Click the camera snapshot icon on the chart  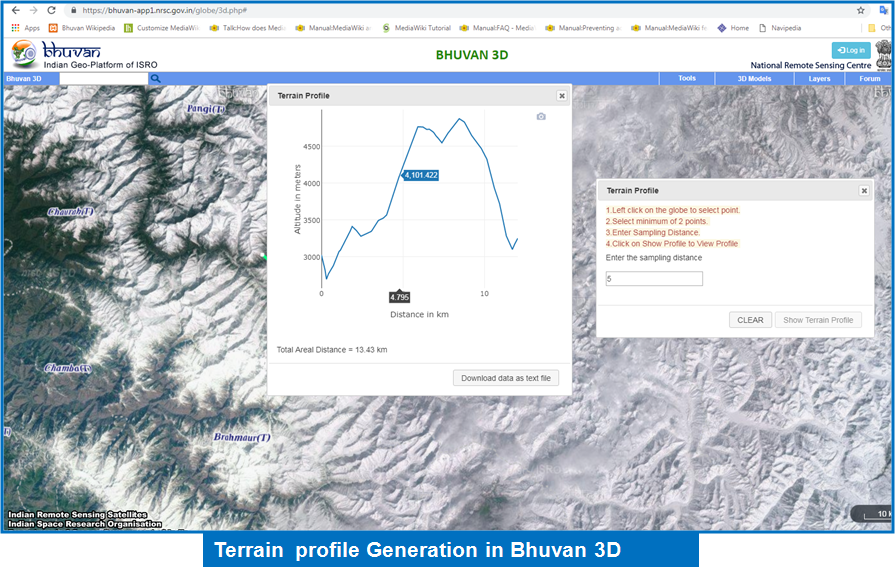(541, 116)
